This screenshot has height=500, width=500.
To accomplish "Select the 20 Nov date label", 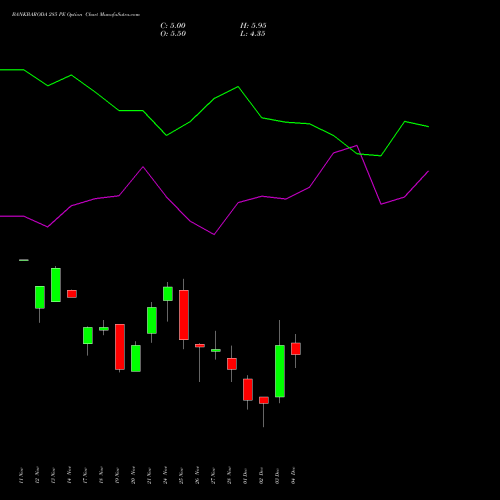I will pos(134,475).
